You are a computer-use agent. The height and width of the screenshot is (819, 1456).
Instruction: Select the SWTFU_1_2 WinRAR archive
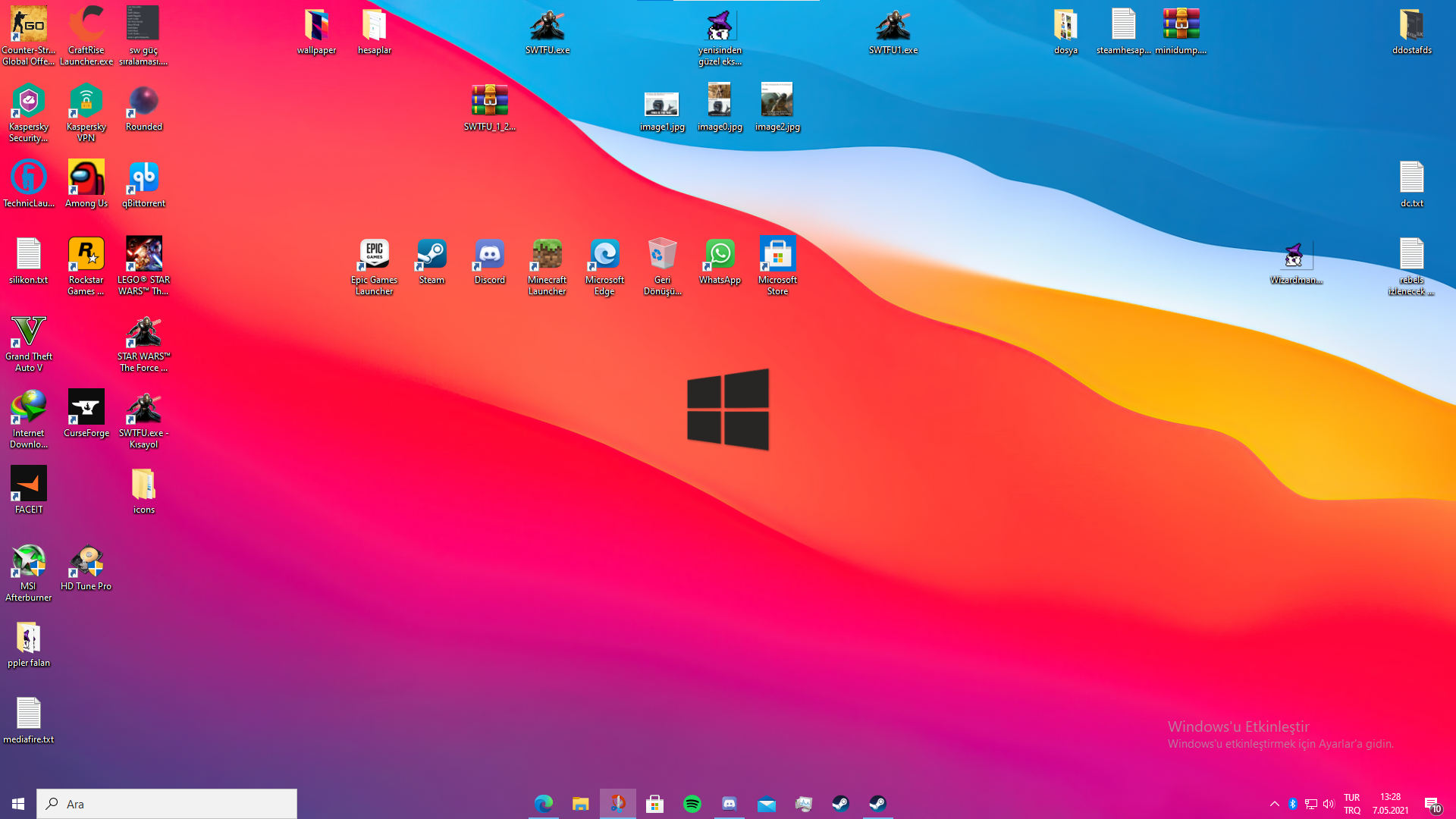(490, 107)
